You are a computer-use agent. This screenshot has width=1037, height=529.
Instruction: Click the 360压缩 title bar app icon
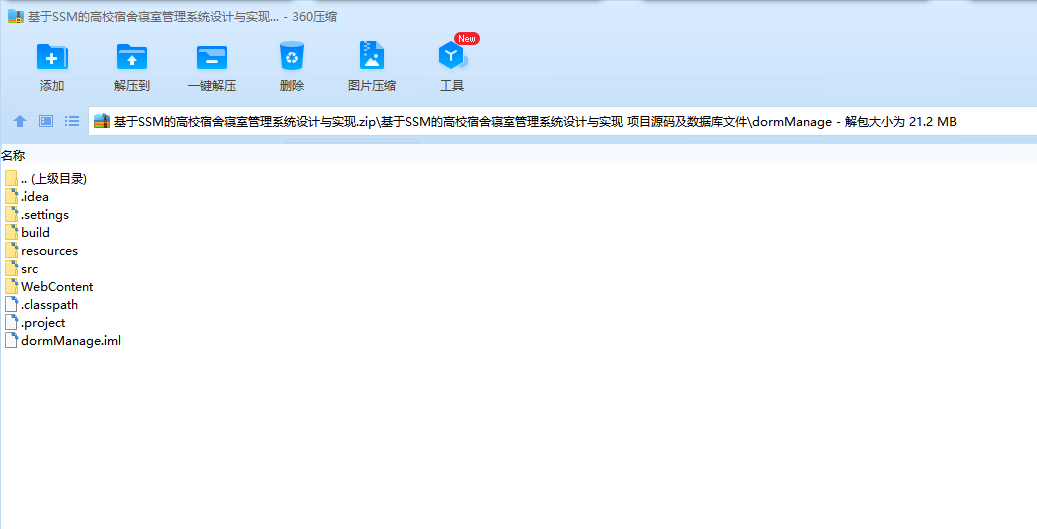(16, 17)
